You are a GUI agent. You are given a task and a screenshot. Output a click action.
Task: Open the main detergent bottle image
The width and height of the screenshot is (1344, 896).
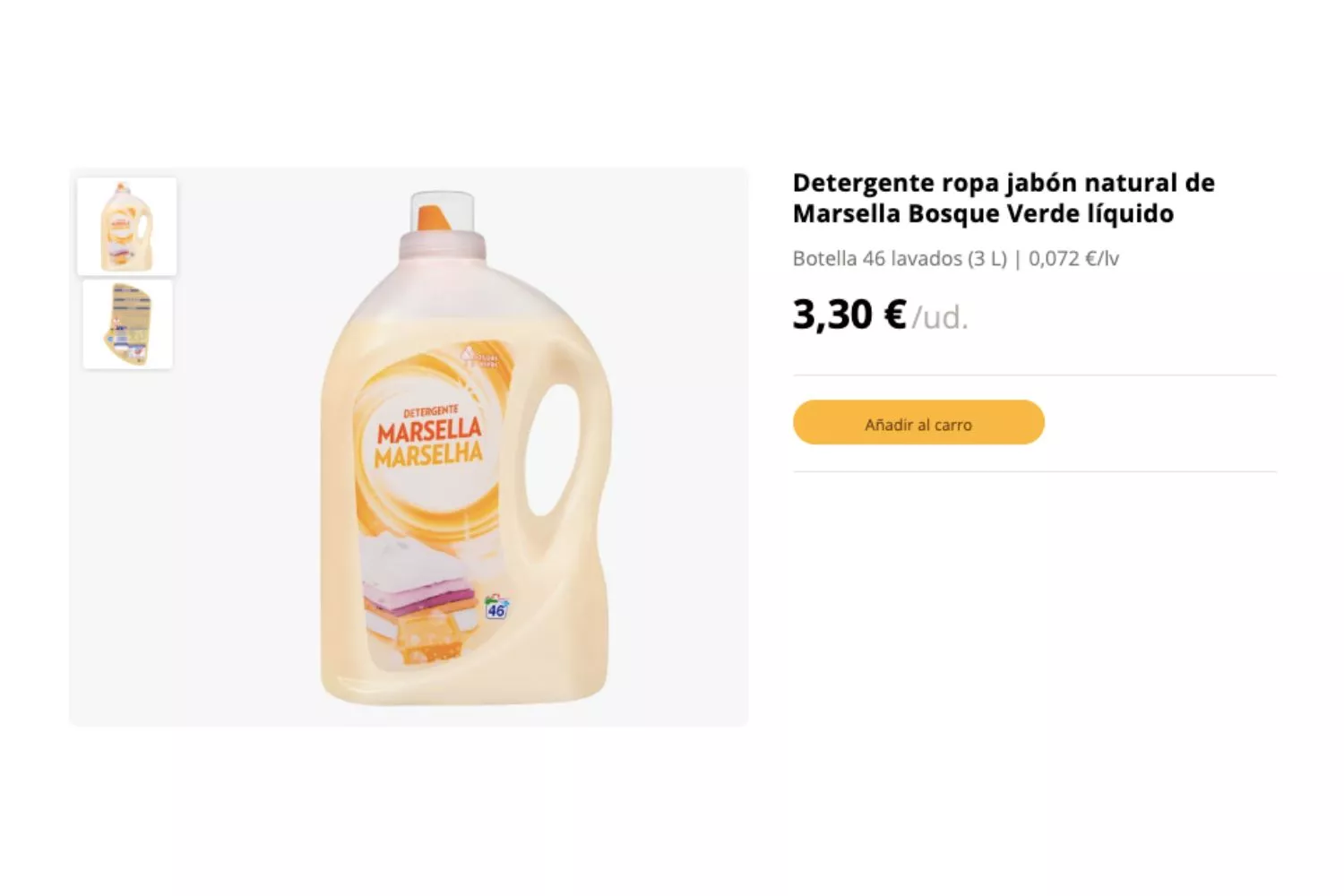click(465, 448)
